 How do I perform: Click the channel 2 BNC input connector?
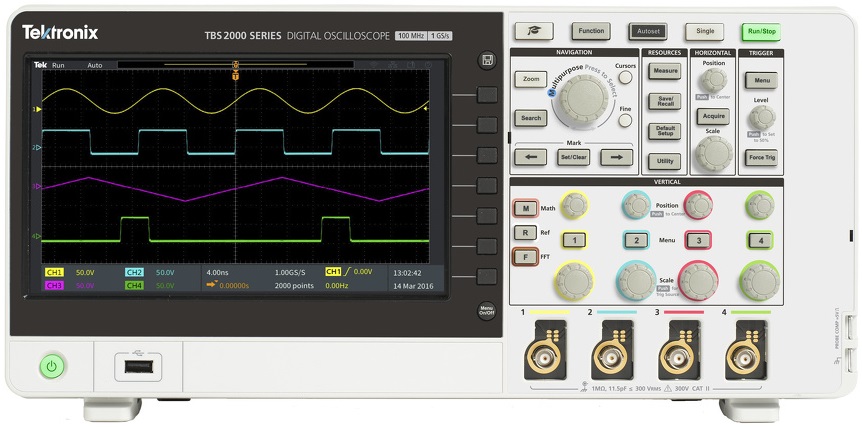[x=612, y=358]
